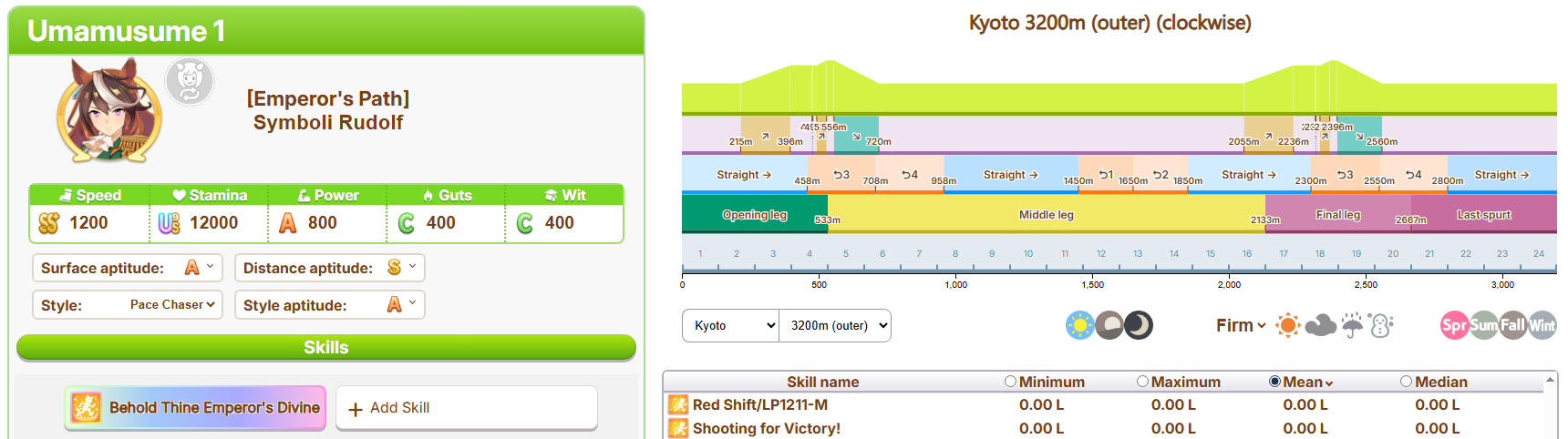Image resolution: width=1568 pixels, height=439 pixels.
Task: Select the Wint (winter) season icon
Action: pyautogui.click(x=1542, y=325)
